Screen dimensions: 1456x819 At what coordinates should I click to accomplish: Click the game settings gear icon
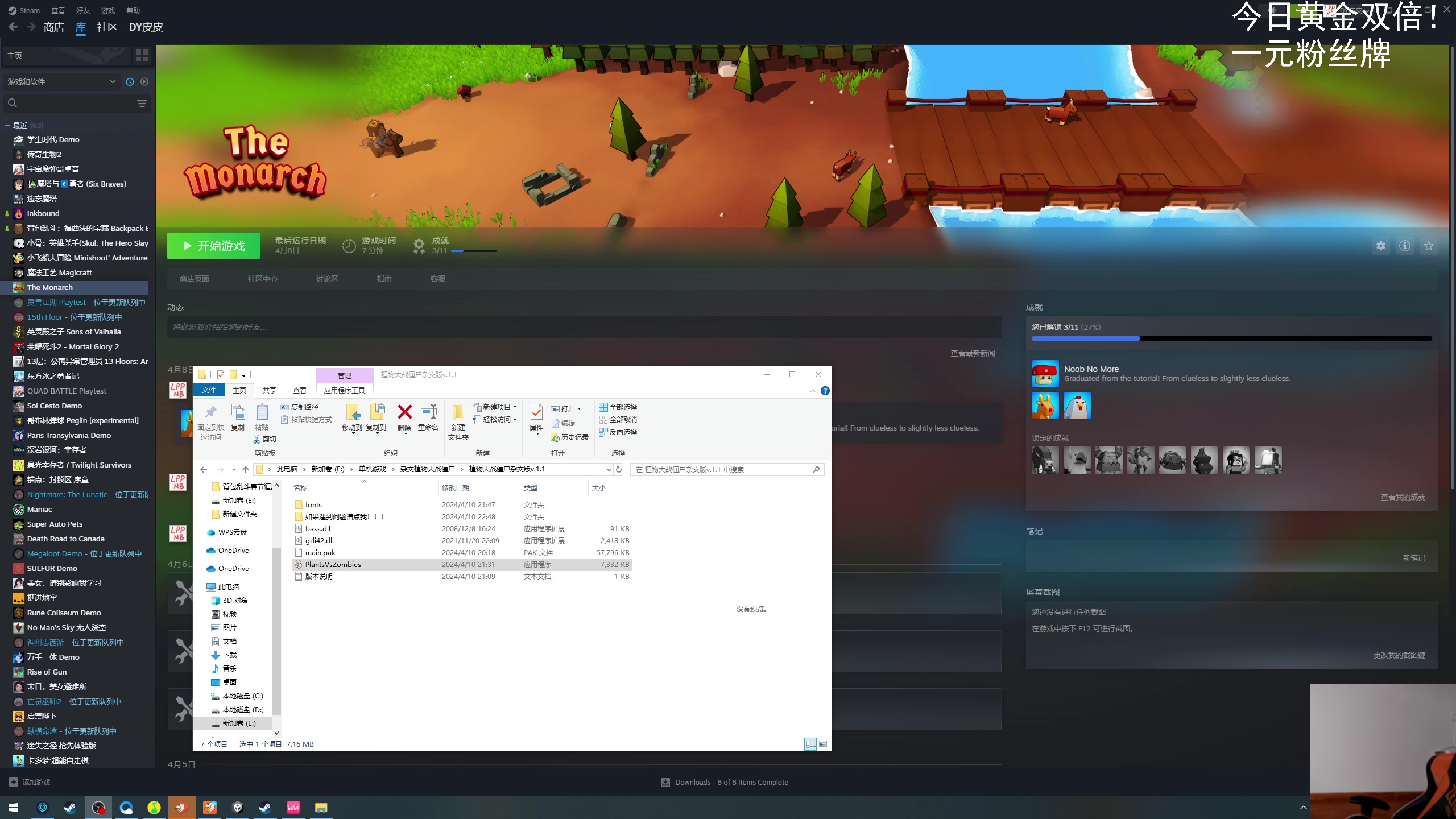point(1380,246)
